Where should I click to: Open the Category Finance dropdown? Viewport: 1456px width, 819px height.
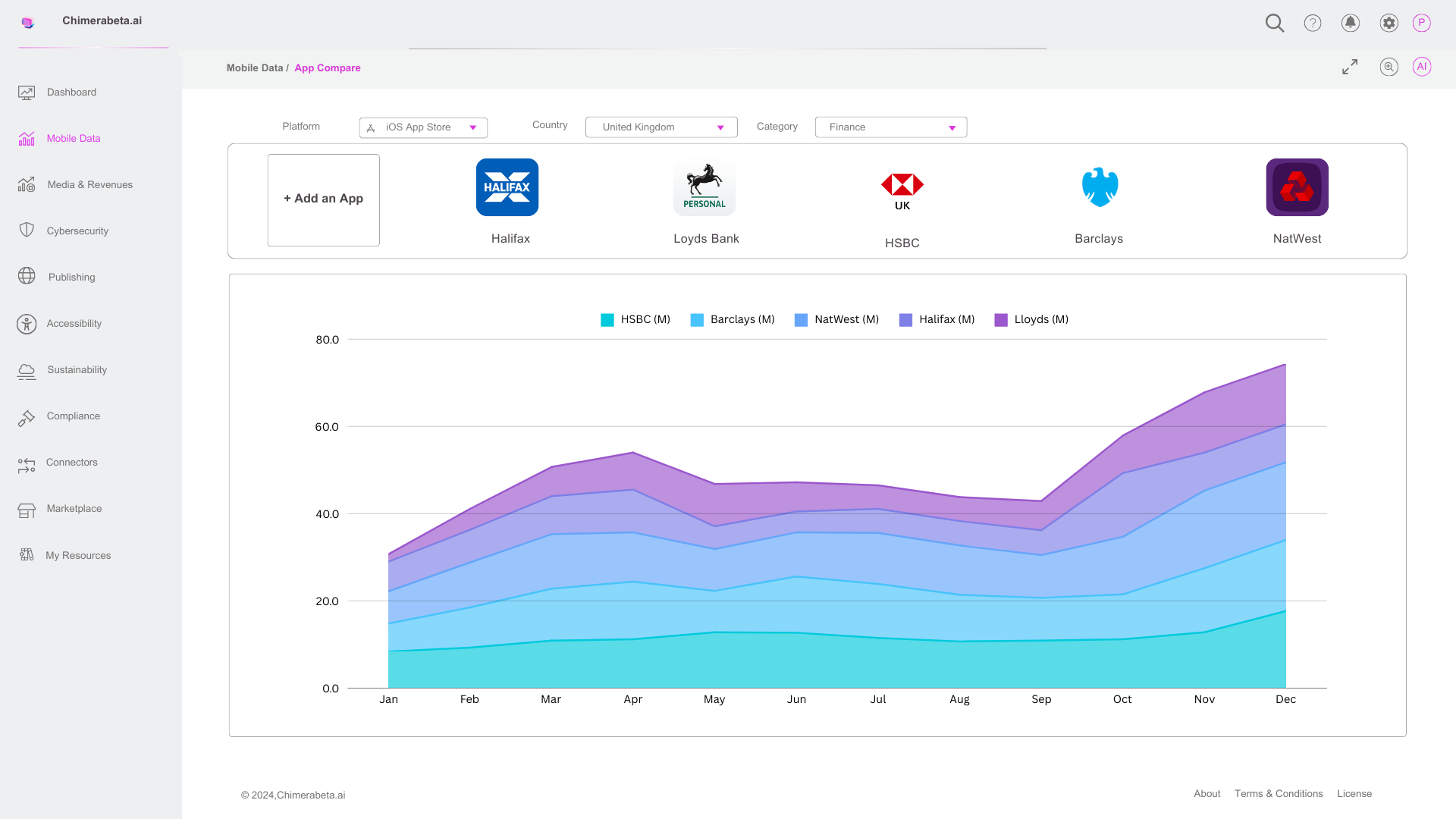(x=891, y=127)
